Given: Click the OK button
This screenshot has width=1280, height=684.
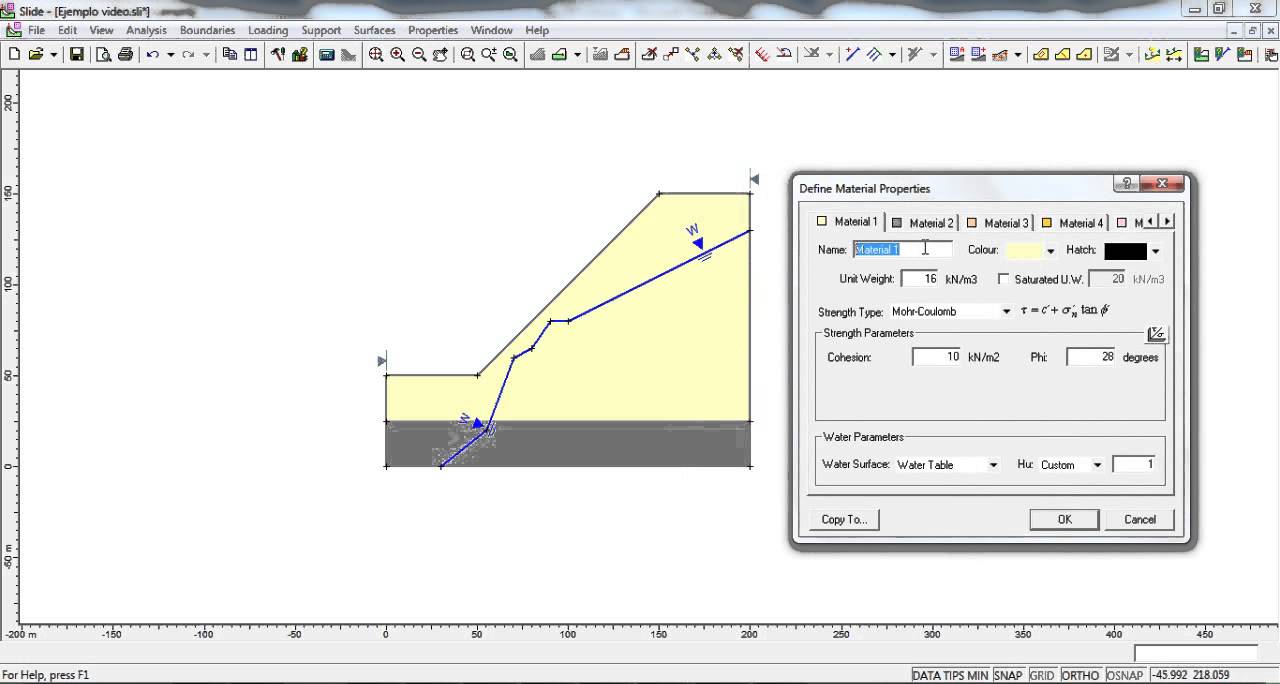Looking at the screenshot, I should click(x=1064, y=520).
